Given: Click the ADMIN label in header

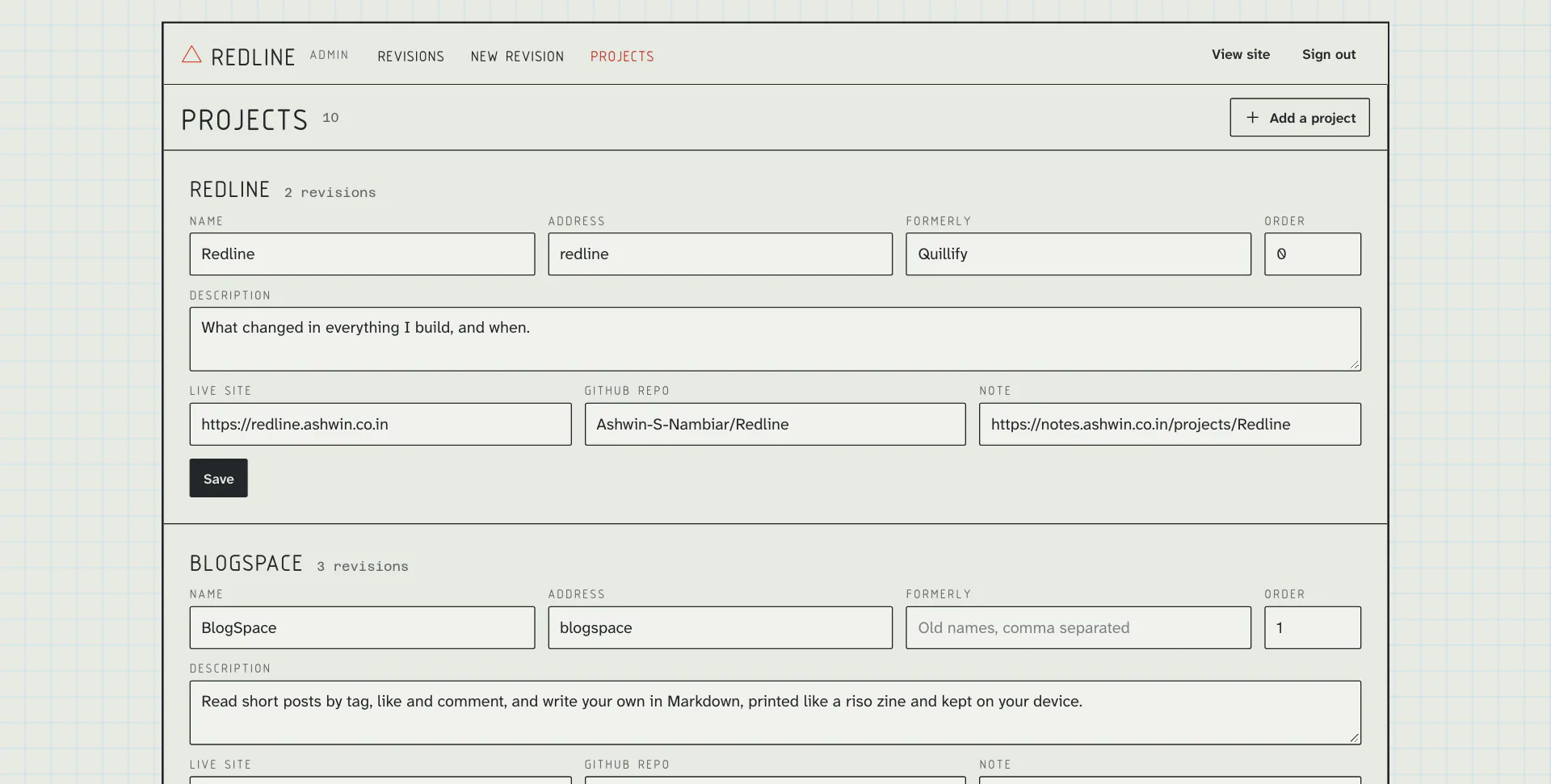Looking at the screenshot, I should coord(329,55).
